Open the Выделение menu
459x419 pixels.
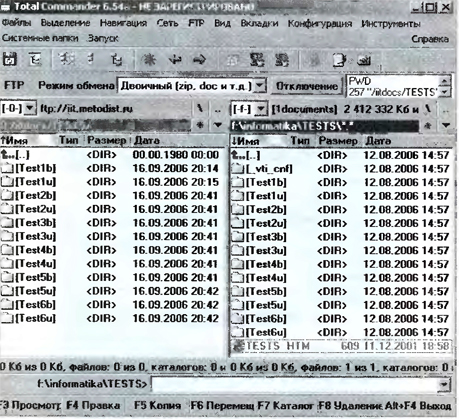coord(65,23)
